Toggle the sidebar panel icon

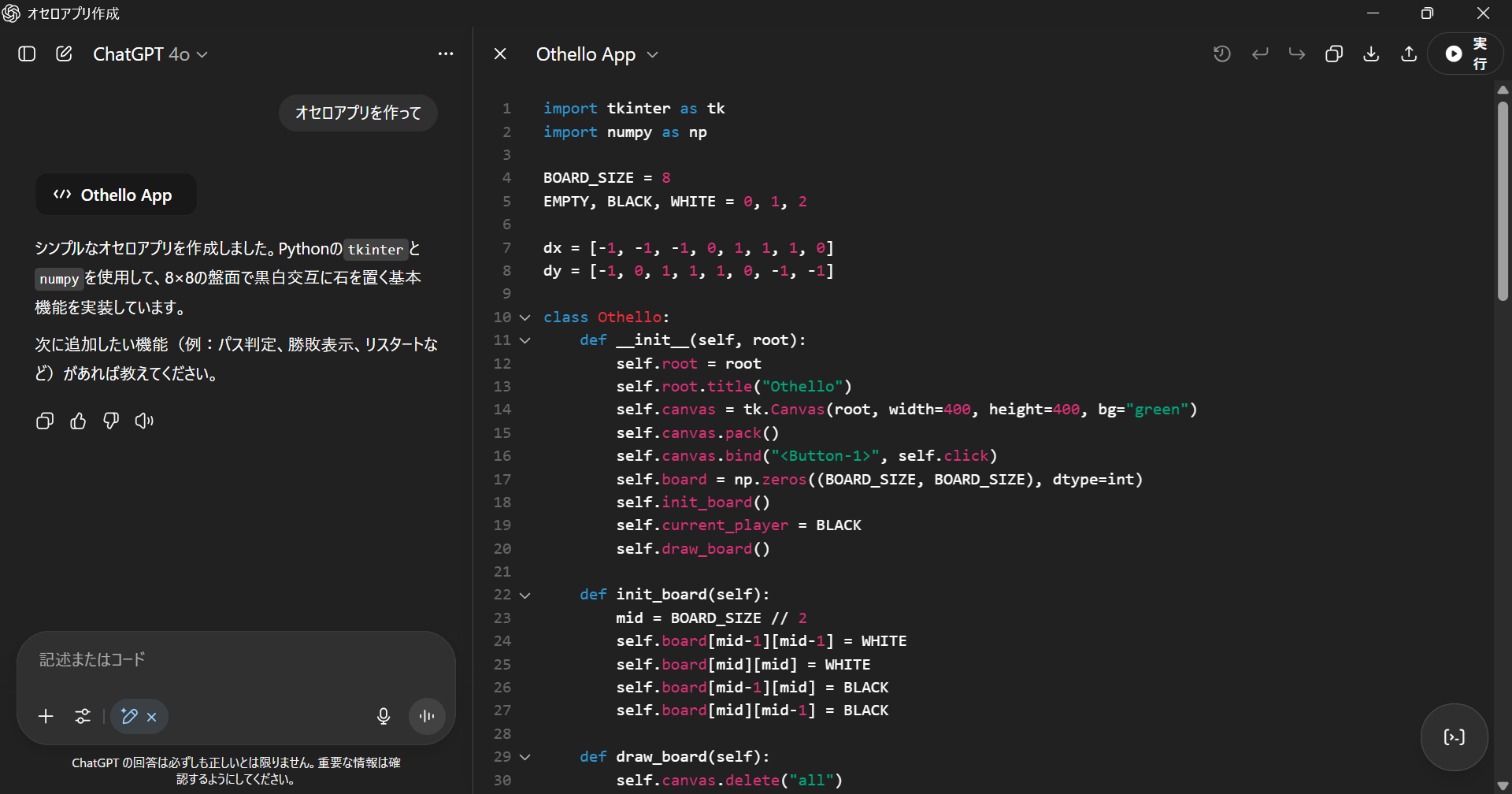(27, 54)
